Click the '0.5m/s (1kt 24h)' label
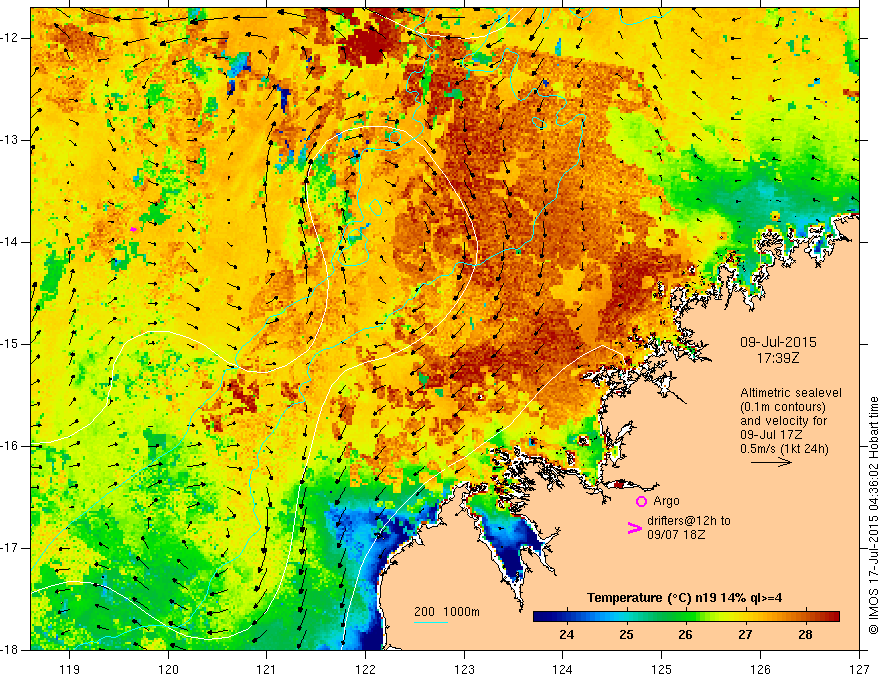 784,449
